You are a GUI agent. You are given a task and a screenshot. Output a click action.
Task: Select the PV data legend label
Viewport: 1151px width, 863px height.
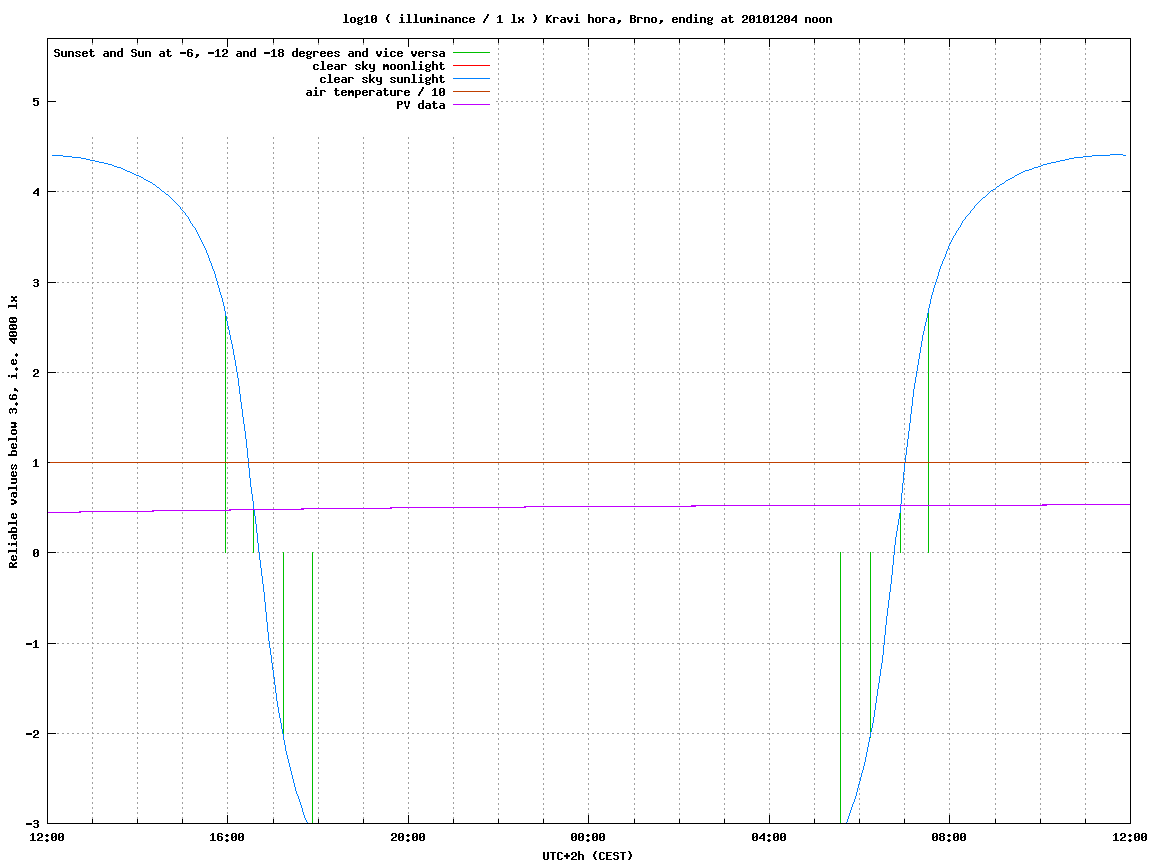point(421,105)
